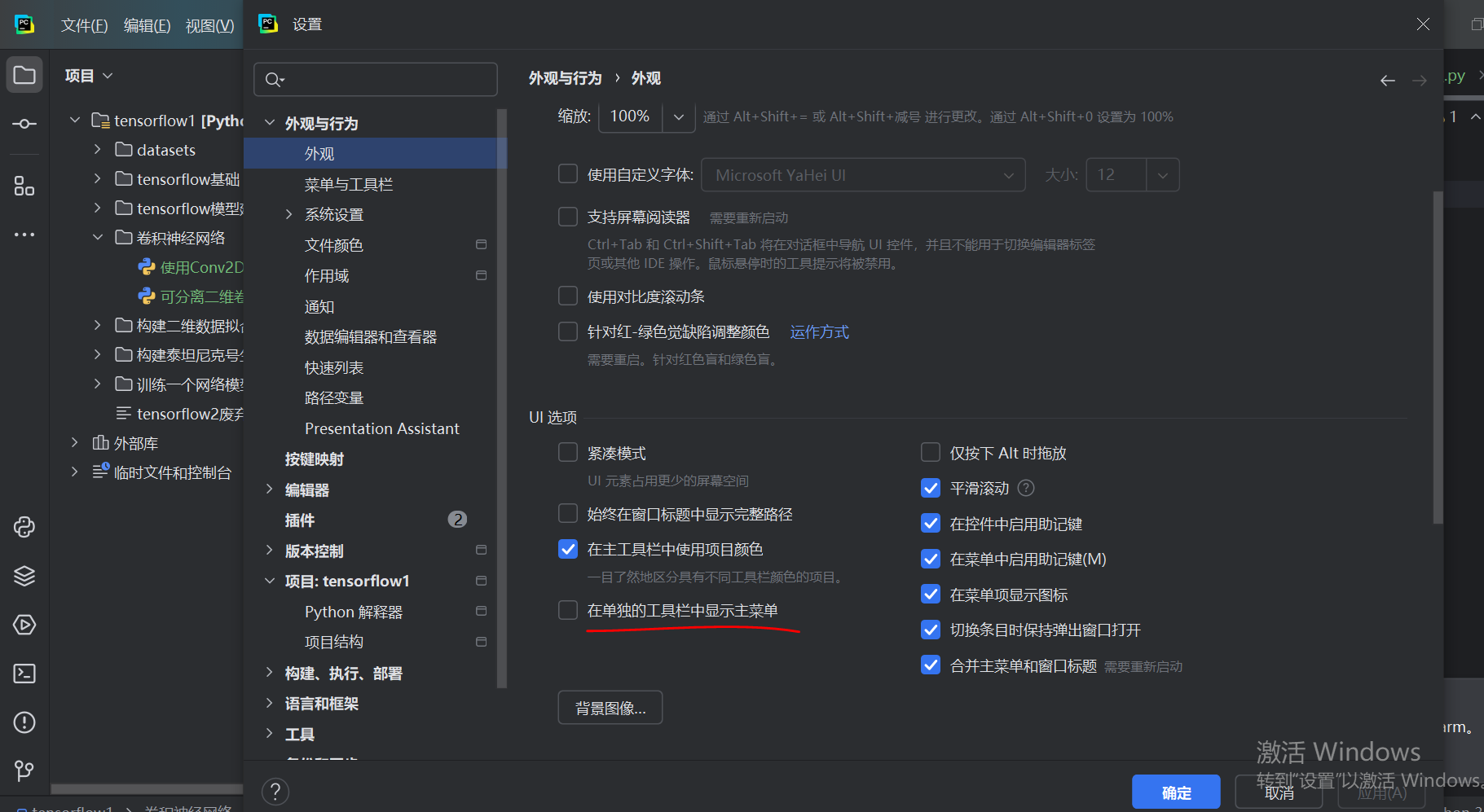The height and width of the screenshot is (812, 1484).
Task: Open the 视图(V) menu in main window
Action: point(209,25)
